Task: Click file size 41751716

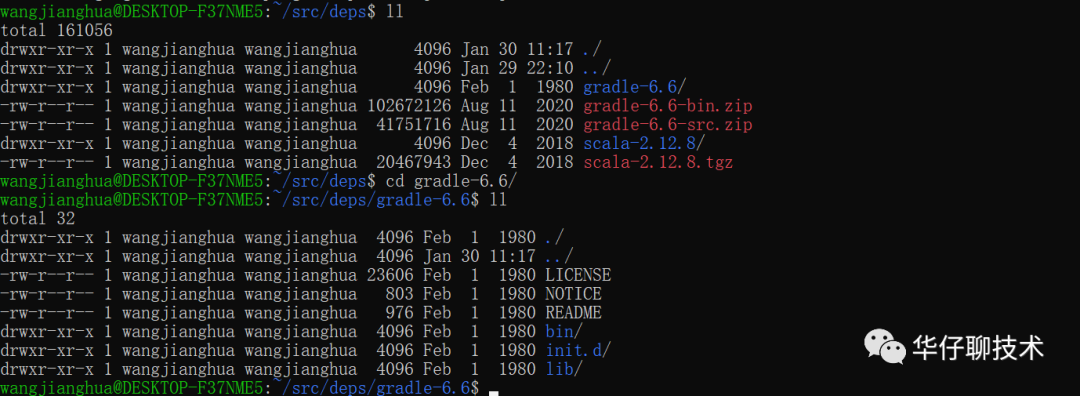Action: pos(414,125)
